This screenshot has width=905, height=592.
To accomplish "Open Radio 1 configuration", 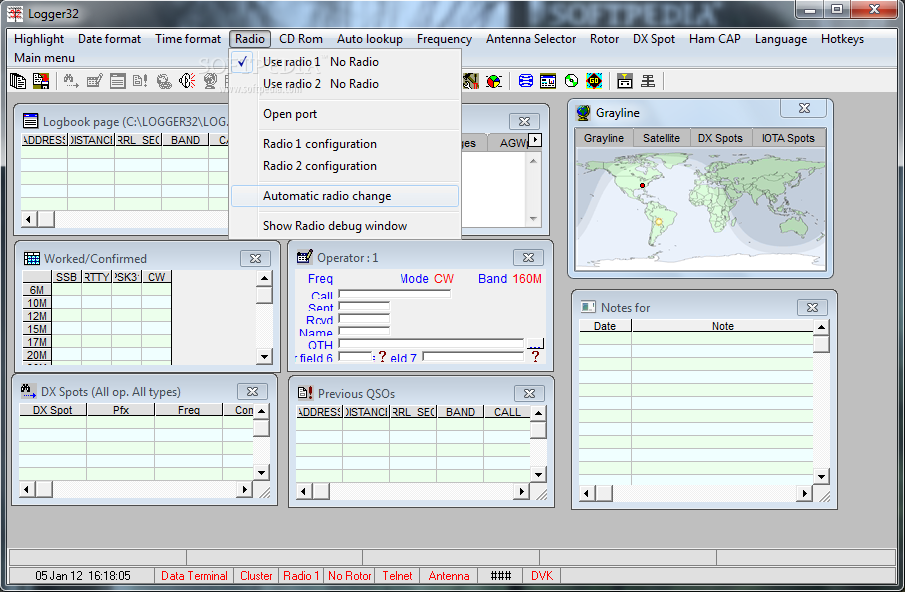I will tap(345, 144).
